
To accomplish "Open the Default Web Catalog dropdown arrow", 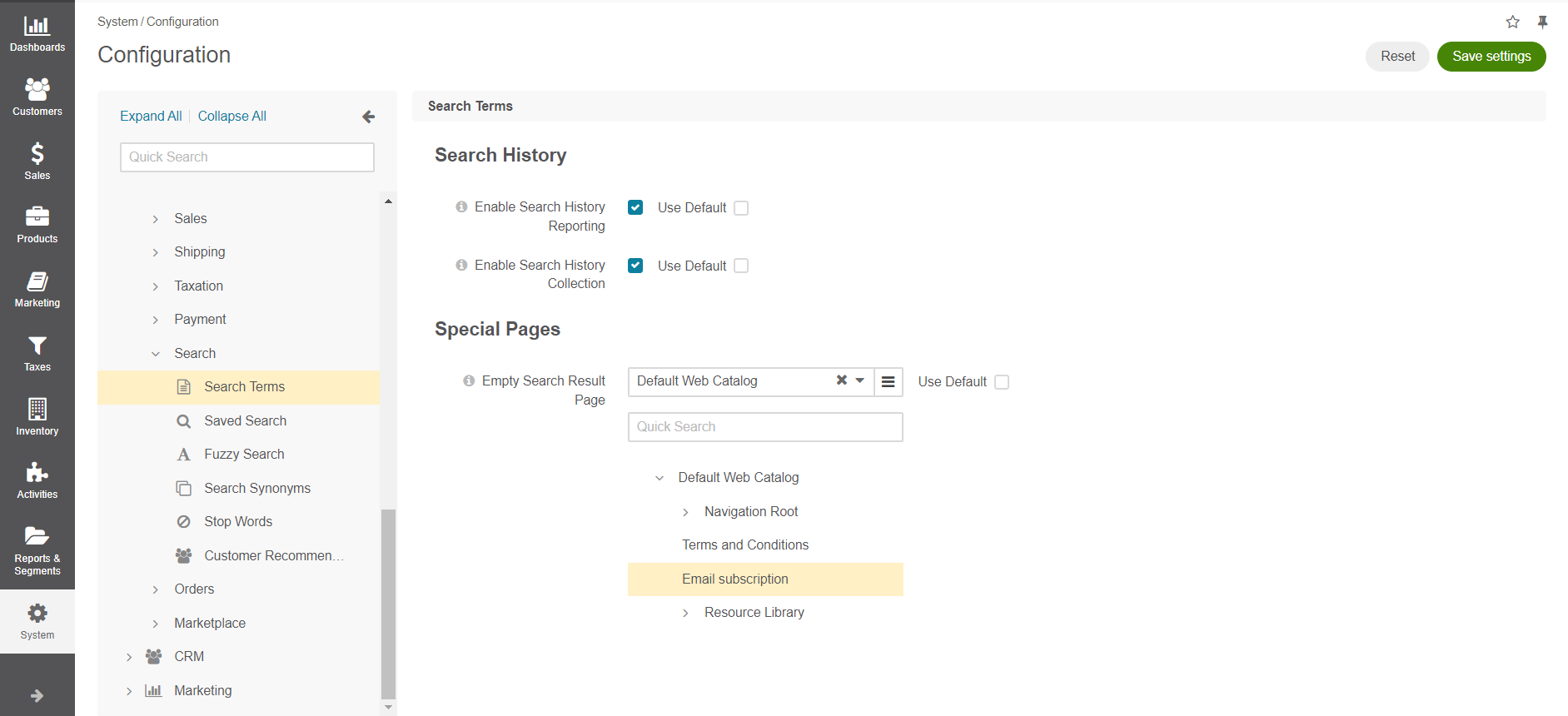I will [860, 380].
